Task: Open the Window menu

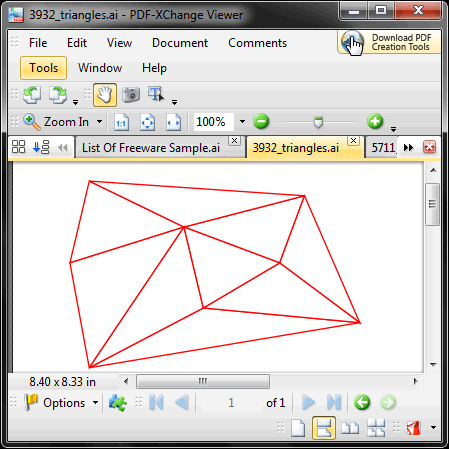Action: [x=100, y=68]
